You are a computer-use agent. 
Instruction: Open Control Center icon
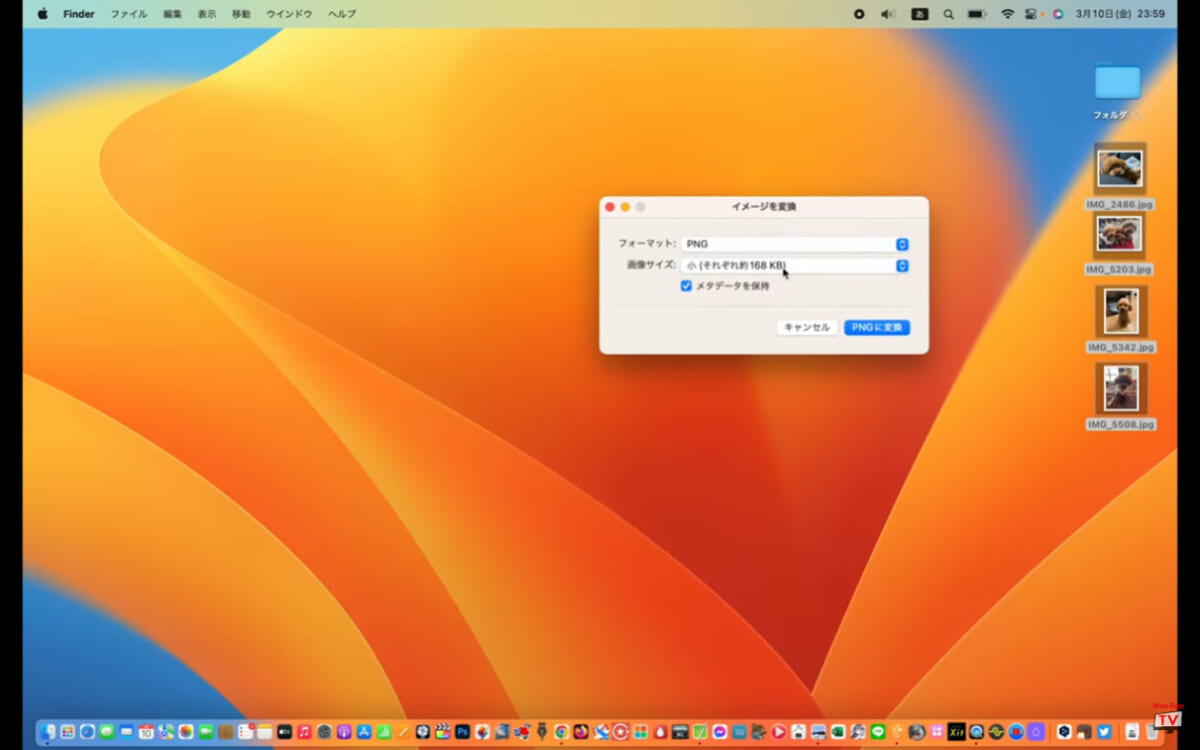(x=1033, y=14)
